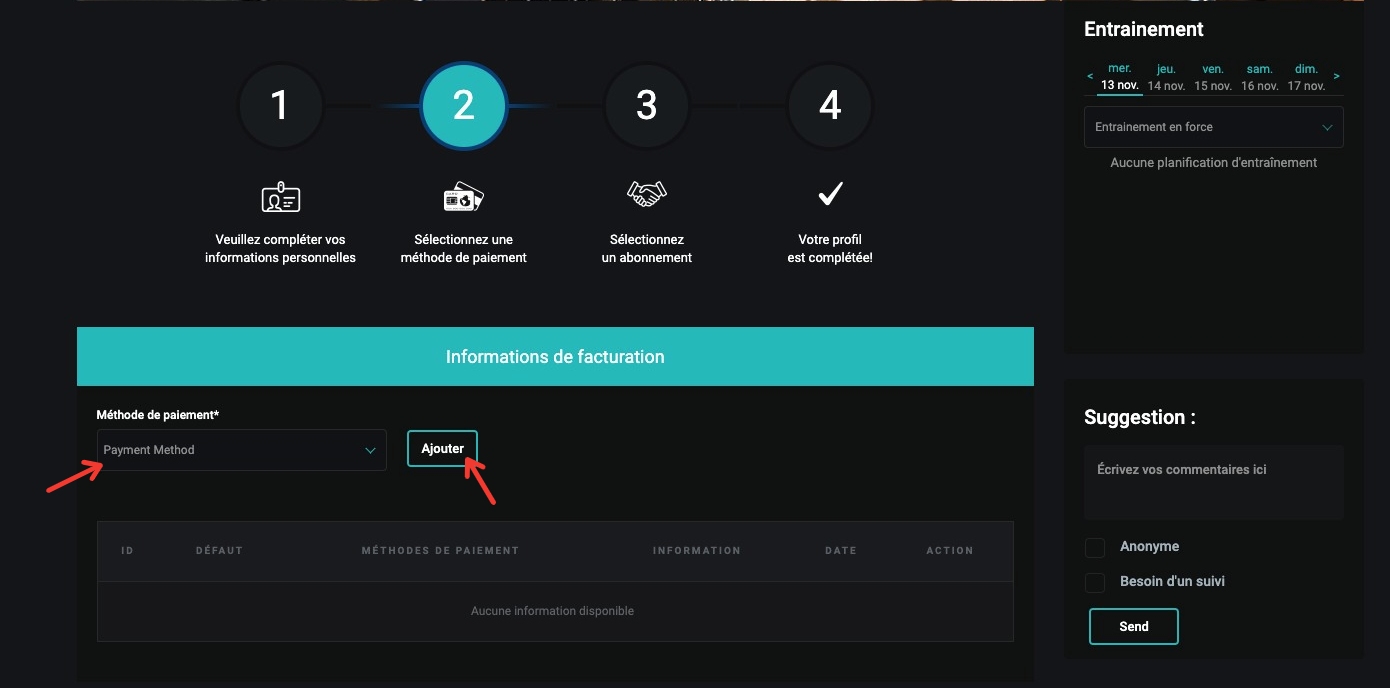Advance to next week arrow in Entrainement
The image size is (1390, 688).
tap(1336, 76)
